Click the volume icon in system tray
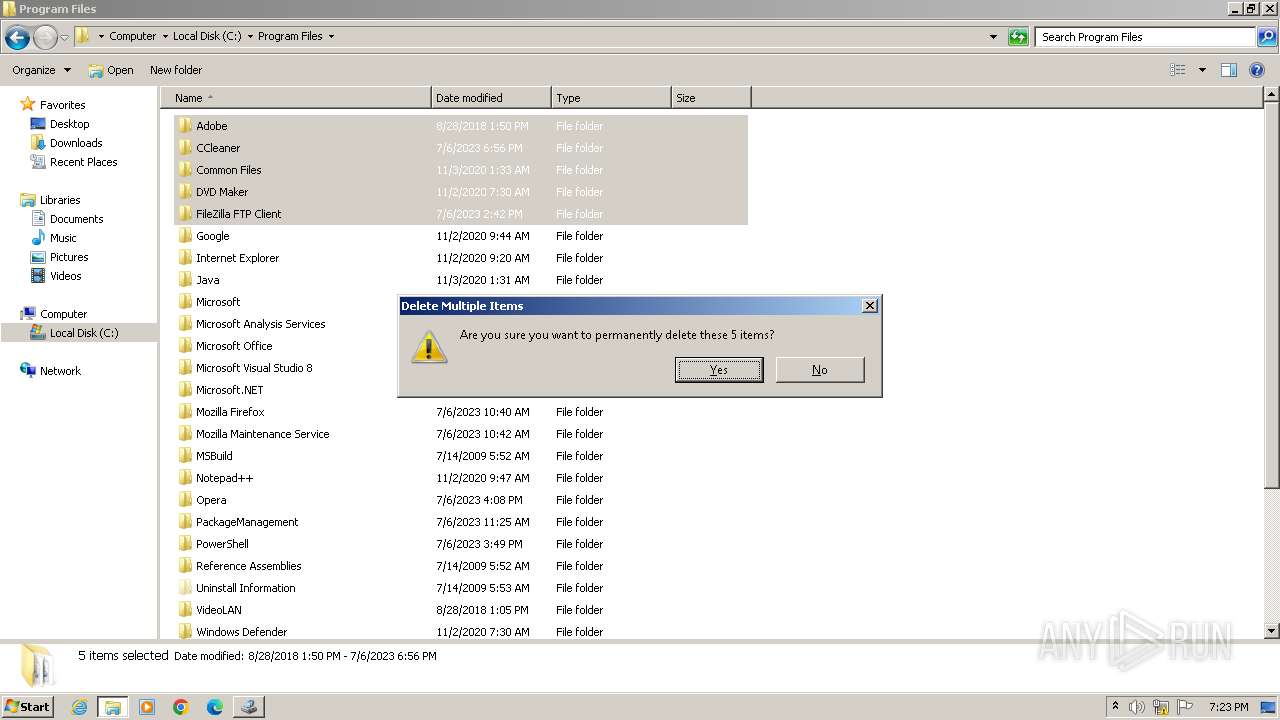The image size is (1280, 720). (x=1137, y=707)
